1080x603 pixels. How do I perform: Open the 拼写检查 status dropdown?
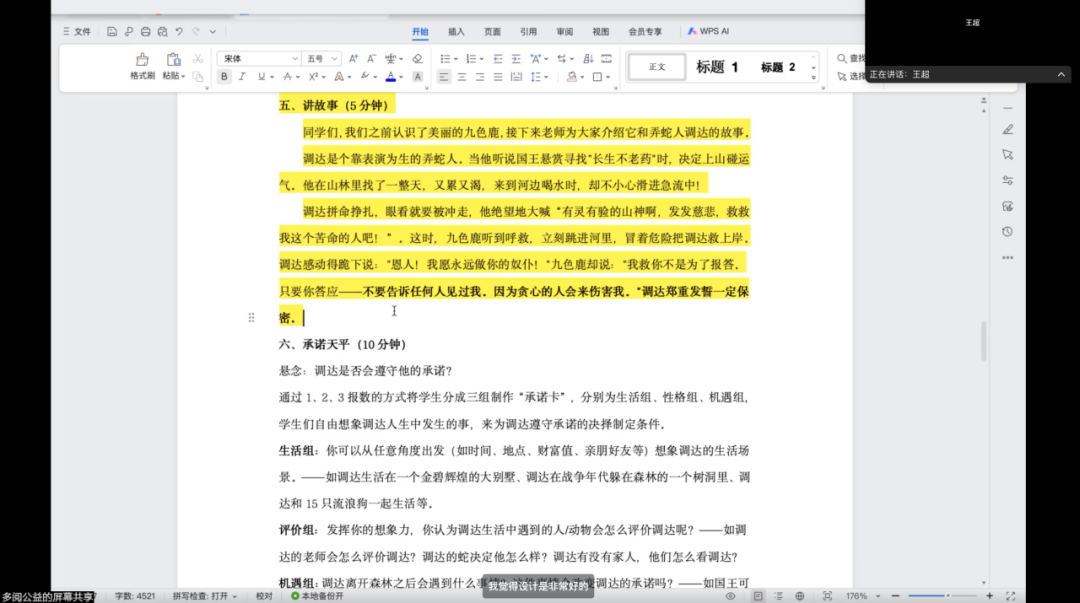click(x=205, y=596)
